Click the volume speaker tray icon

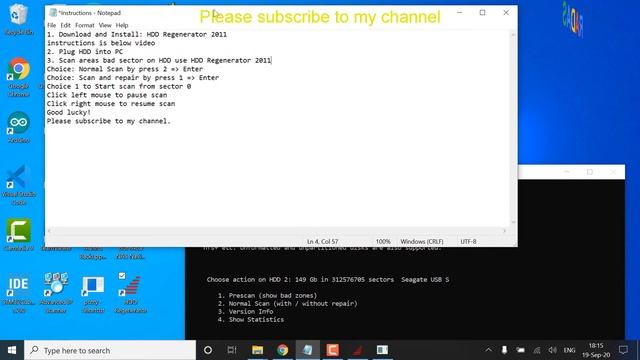(553, 350)
